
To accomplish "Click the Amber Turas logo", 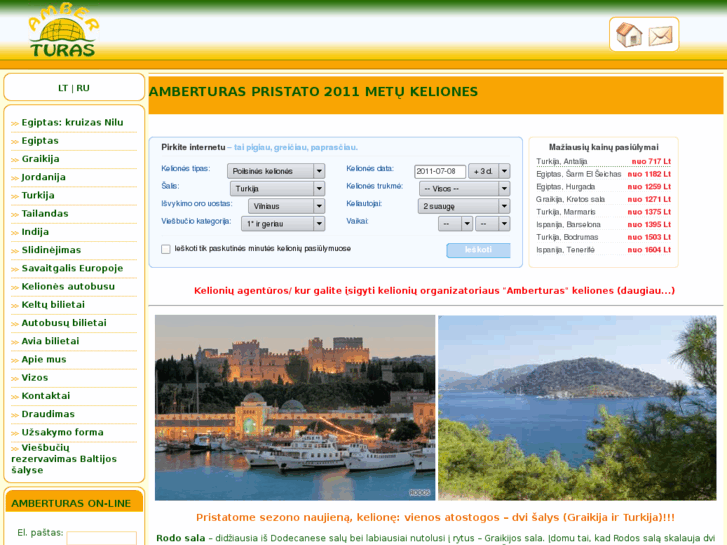I will point(64,31).
